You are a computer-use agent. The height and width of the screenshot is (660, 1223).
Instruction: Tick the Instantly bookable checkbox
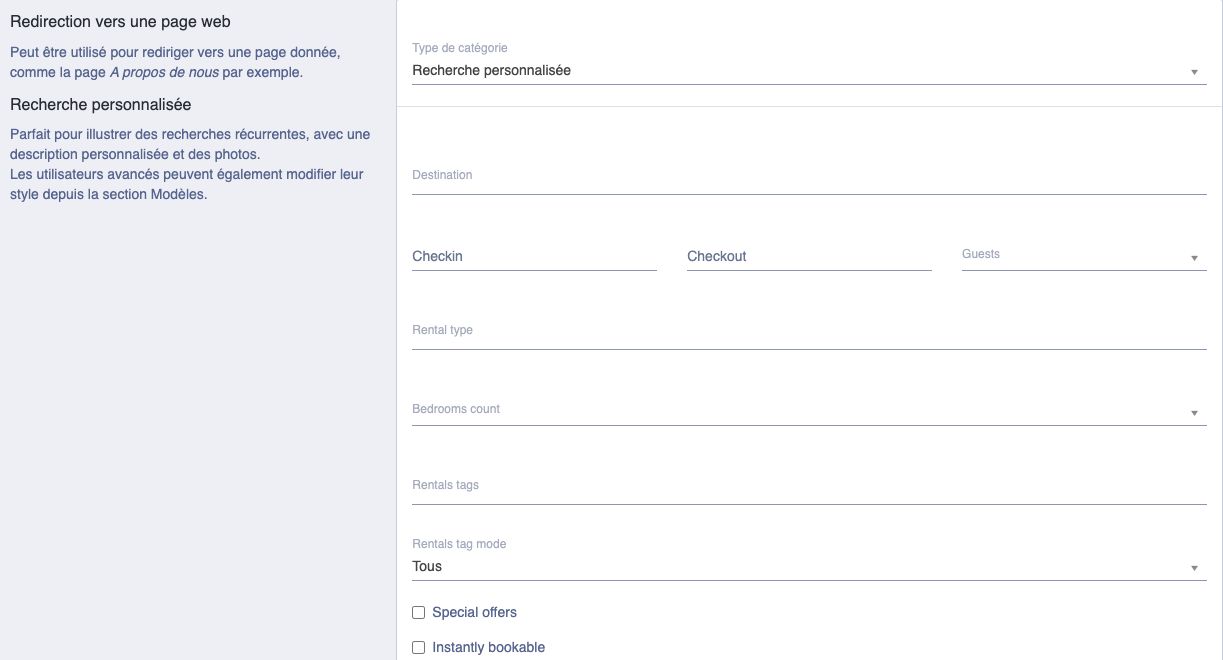(419, 648)
